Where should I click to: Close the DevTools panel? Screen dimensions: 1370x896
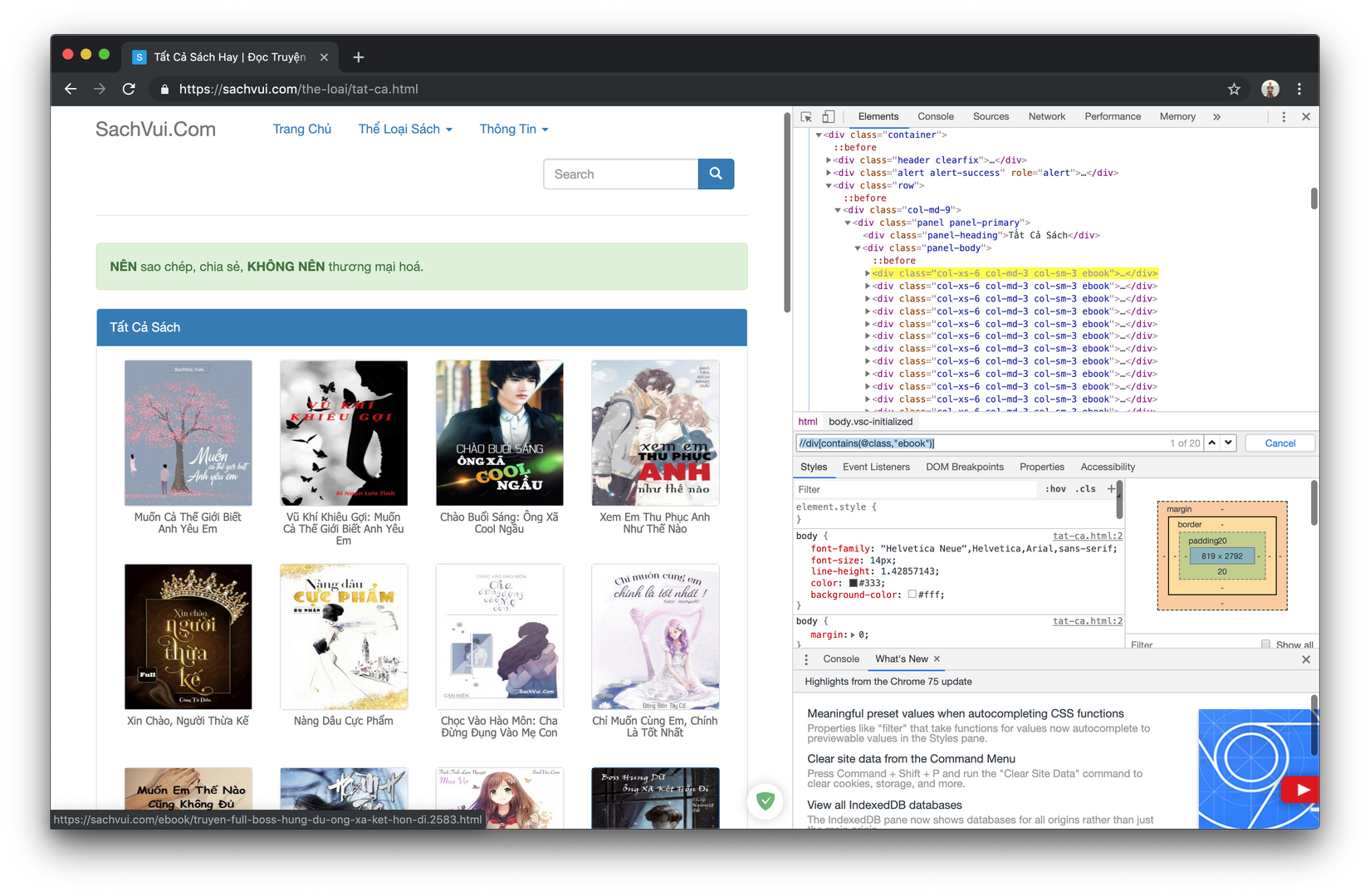pos(1306,117)
